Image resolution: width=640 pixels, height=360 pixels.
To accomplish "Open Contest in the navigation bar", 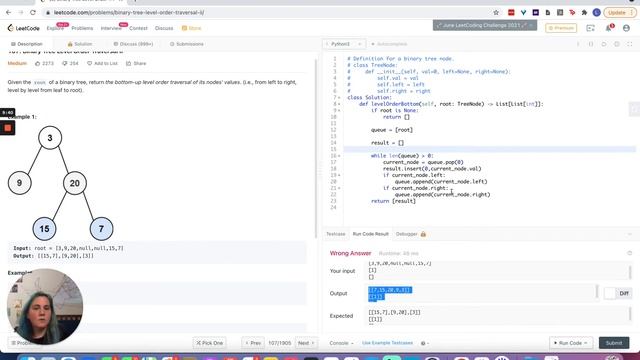I will coord(138,28).
